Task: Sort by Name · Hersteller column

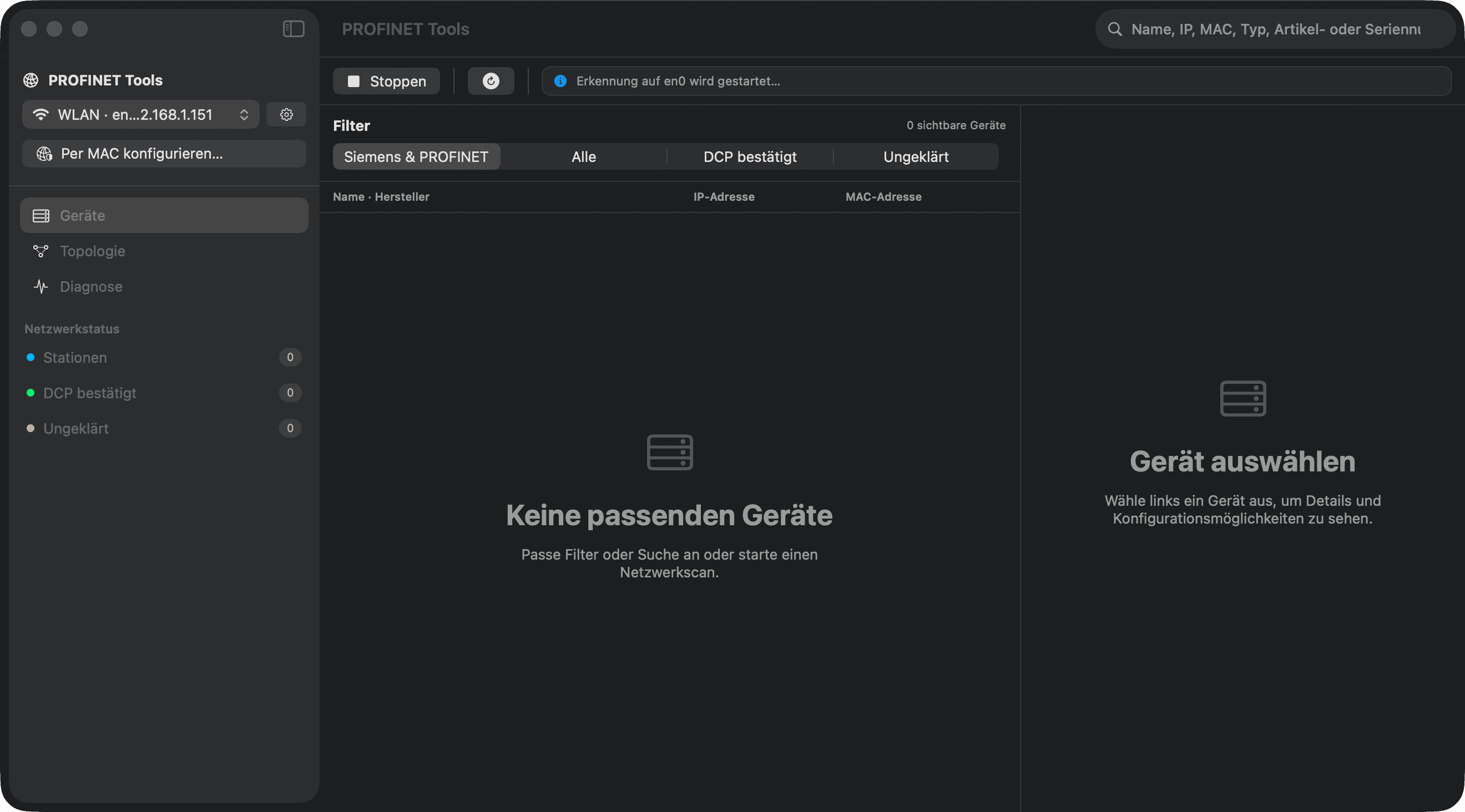Action: (381, 197)
